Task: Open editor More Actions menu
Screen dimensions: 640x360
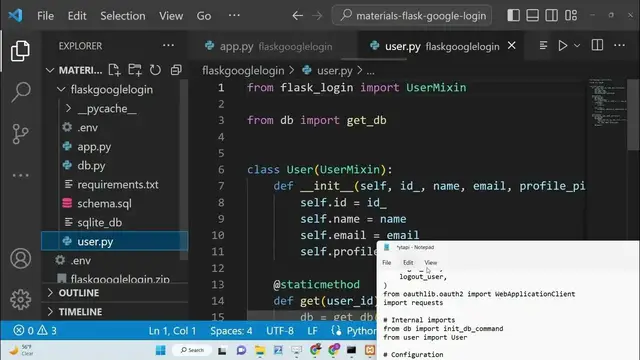Action: 620,45
